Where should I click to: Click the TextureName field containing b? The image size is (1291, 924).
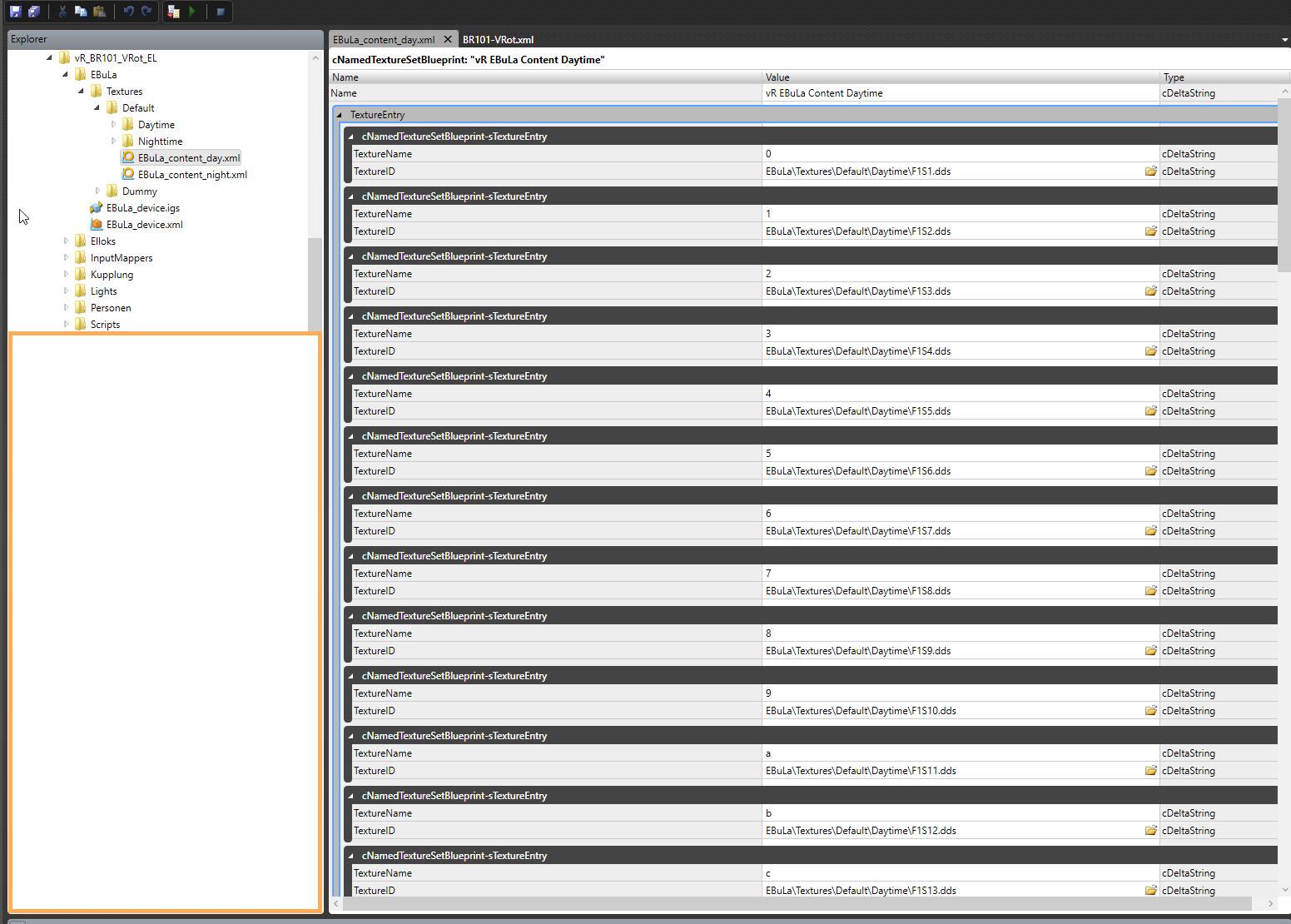[x=961, y=813]
